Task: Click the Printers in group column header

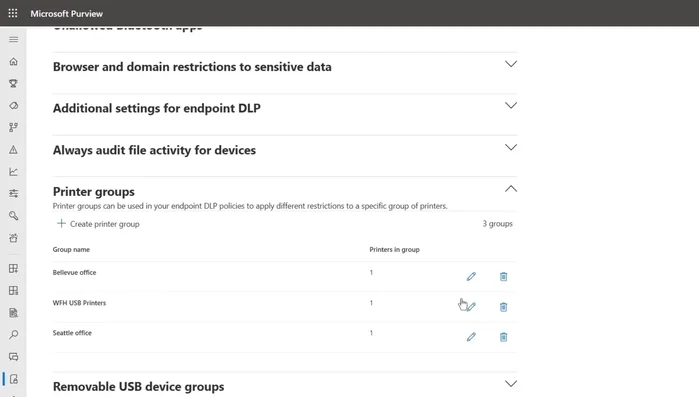Action: pos(395,250)
